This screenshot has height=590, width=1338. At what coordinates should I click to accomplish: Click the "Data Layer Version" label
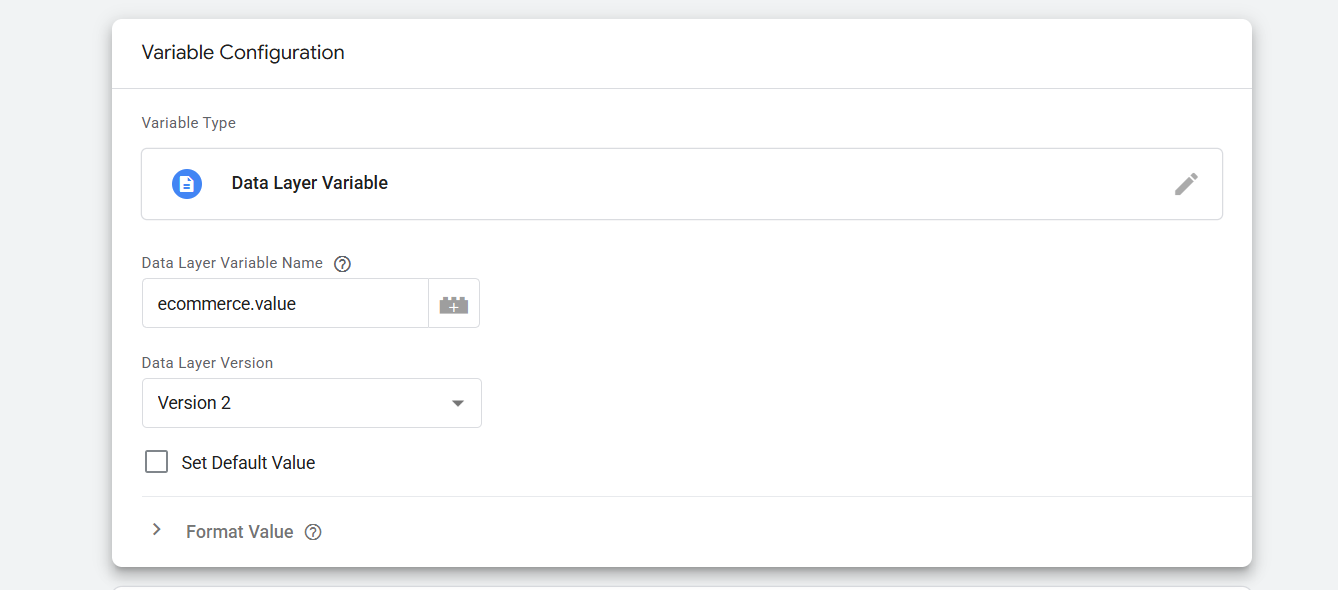tap(207, 363)
